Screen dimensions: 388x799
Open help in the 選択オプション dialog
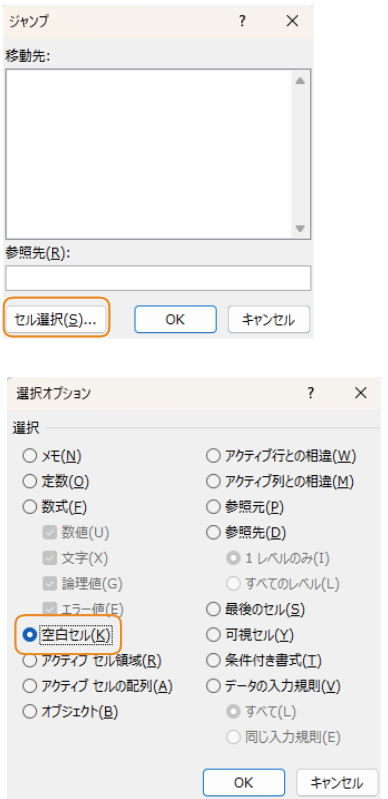[x=311, y=393]
